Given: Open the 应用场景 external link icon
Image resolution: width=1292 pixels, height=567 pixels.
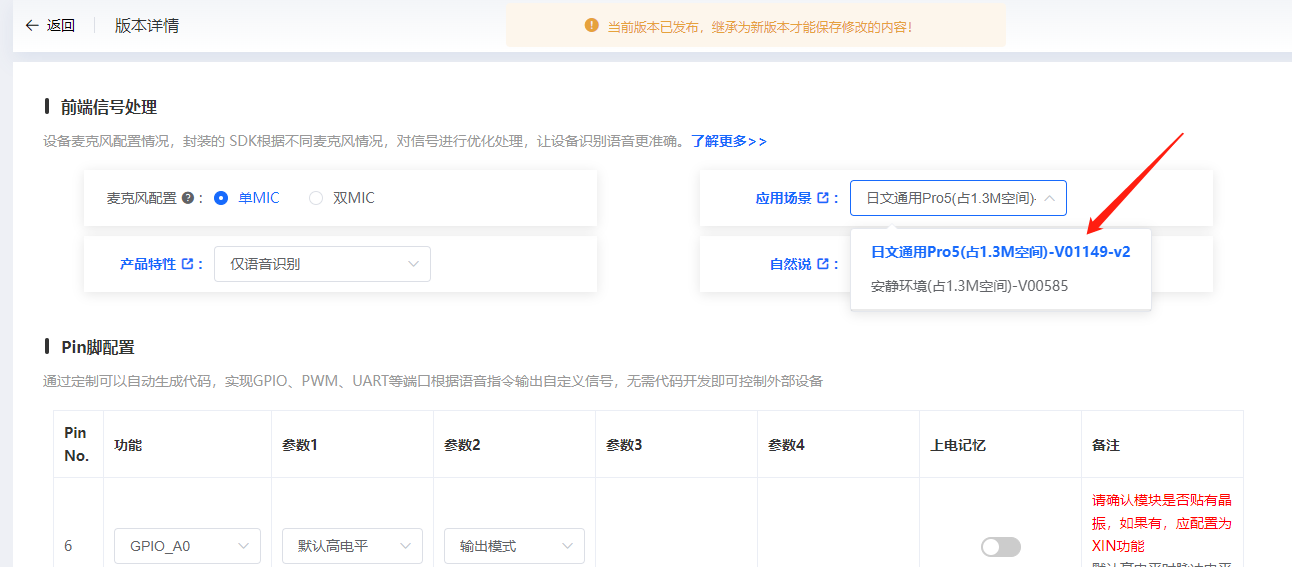Looking at the screenshot, I should (823, 198).
